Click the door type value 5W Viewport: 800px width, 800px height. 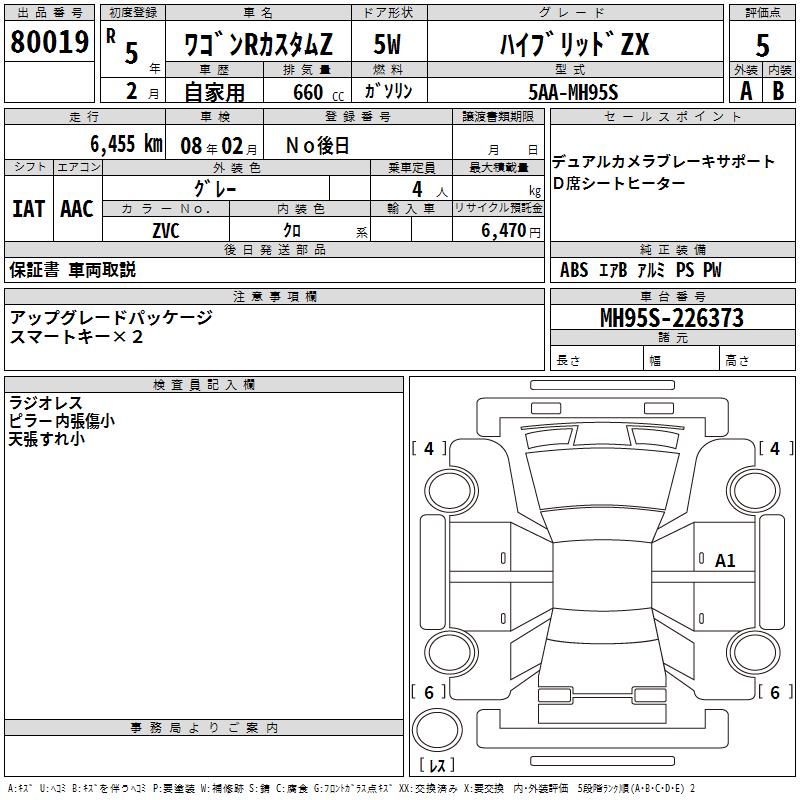pyautogui.click(x=388, y=44)
